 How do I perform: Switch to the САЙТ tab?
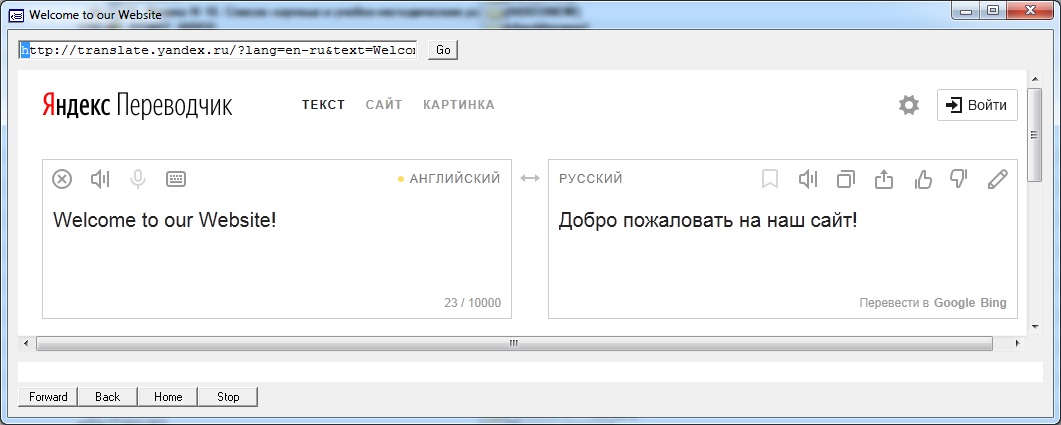[384, 105]
